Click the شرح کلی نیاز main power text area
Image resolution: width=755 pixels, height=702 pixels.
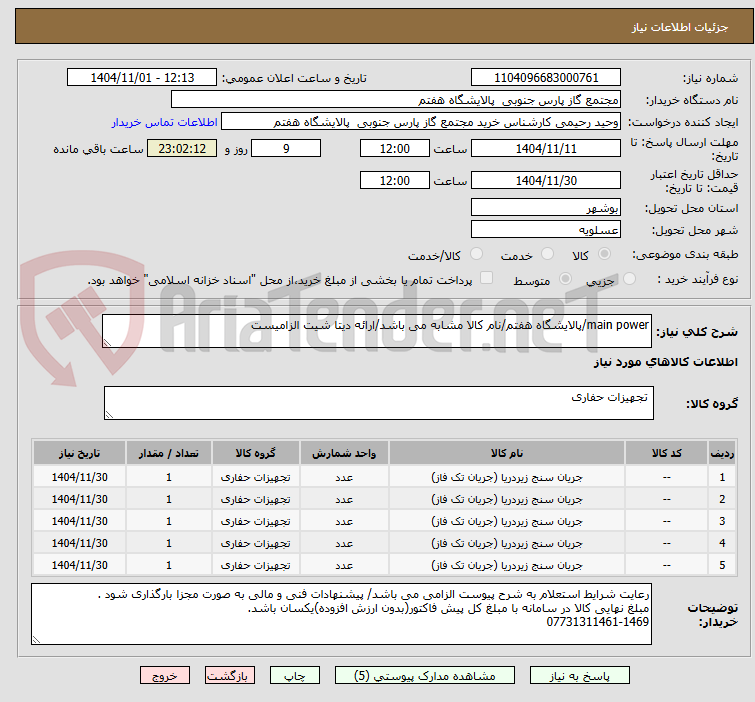tap(377, 331)
